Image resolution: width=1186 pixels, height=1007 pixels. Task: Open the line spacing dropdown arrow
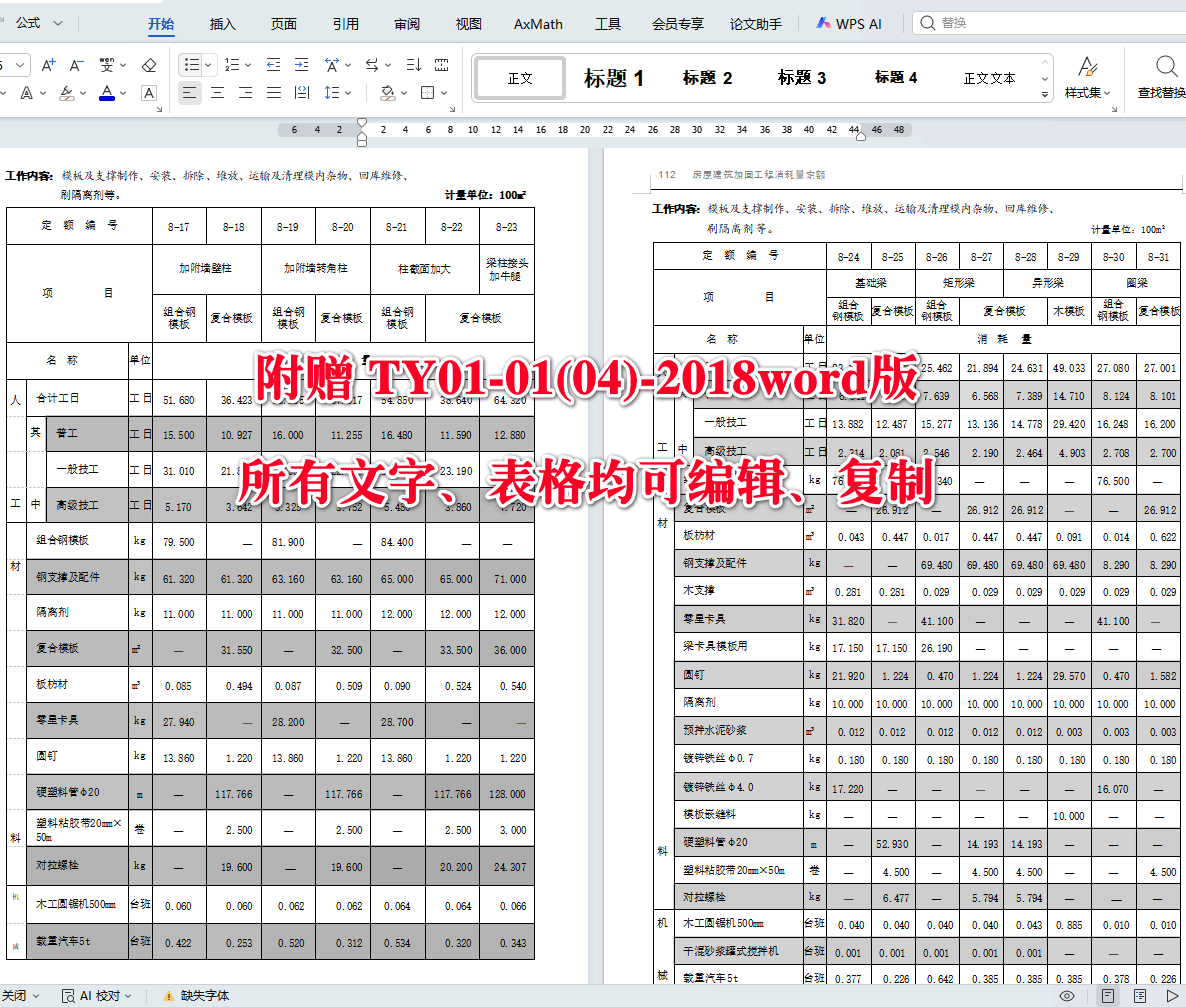(x=348, y=92)
